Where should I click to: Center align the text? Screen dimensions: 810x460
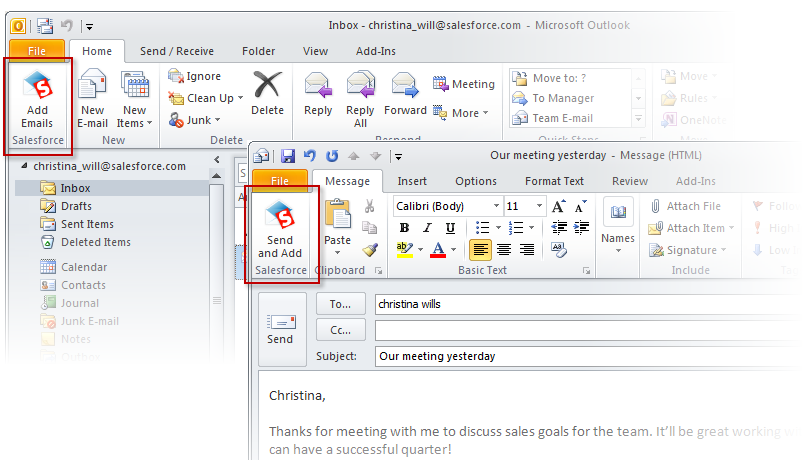(x=504, y=250)
